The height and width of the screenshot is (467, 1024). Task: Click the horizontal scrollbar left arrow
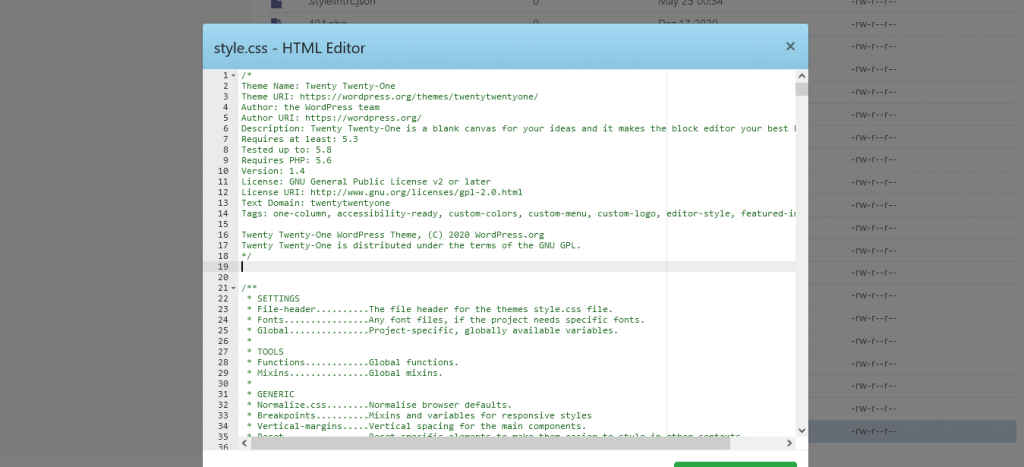coord(244,443)
